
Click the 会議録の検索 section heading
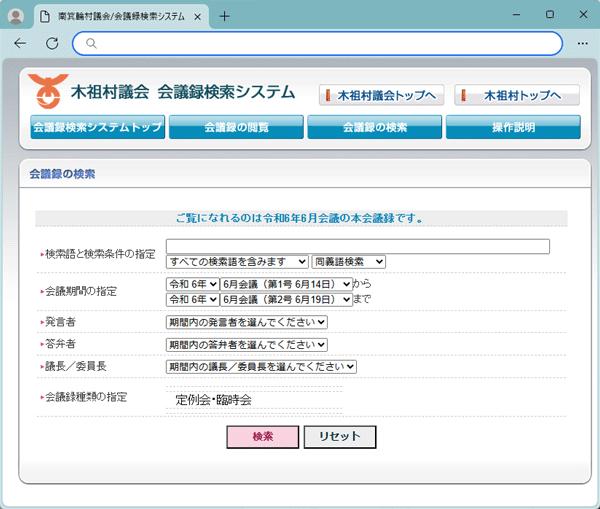tap(62, 174)
